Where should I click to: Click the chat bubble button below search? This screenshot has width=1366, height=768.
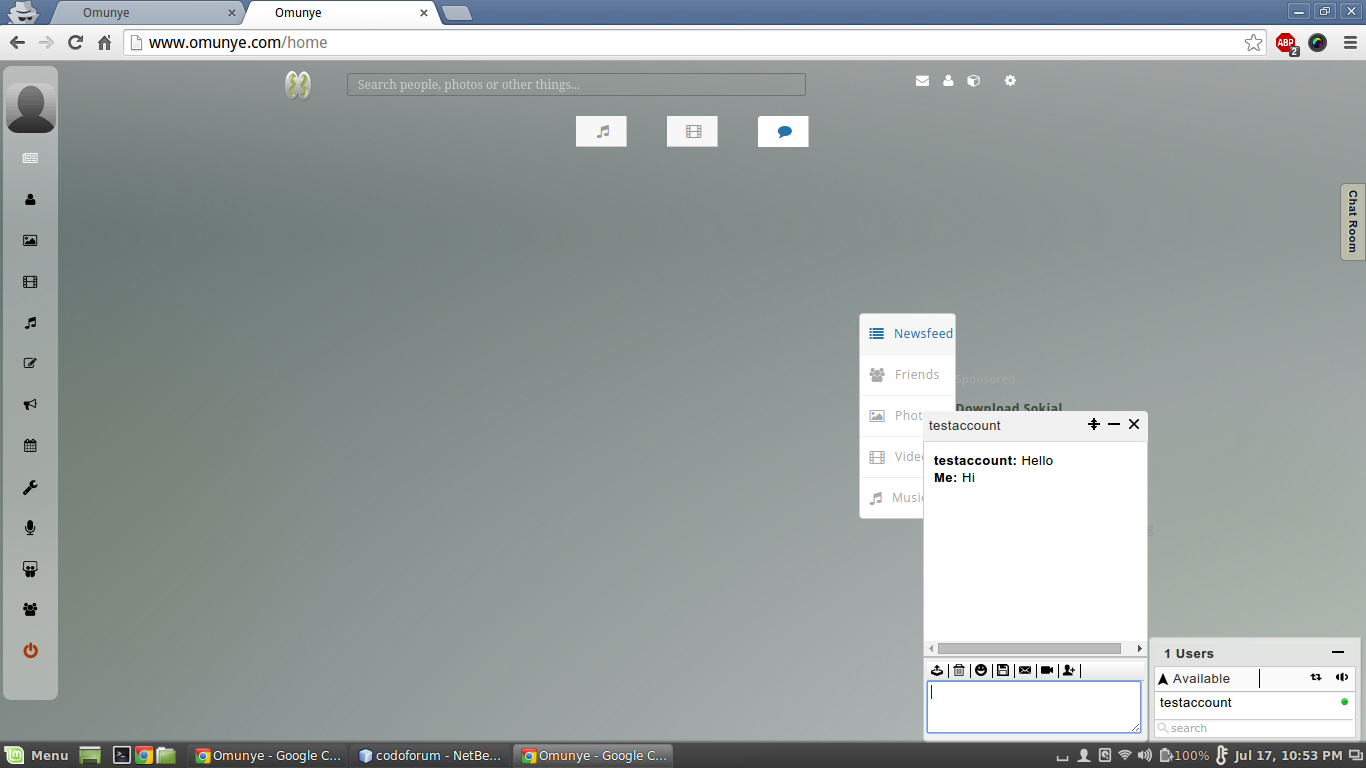pyautogui.click(x=783, y=131)
